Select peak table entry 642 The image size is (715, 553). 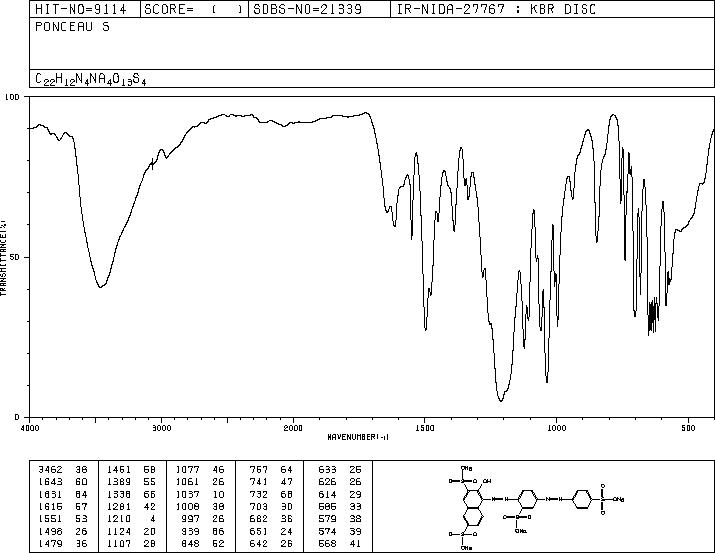(259, 543)
